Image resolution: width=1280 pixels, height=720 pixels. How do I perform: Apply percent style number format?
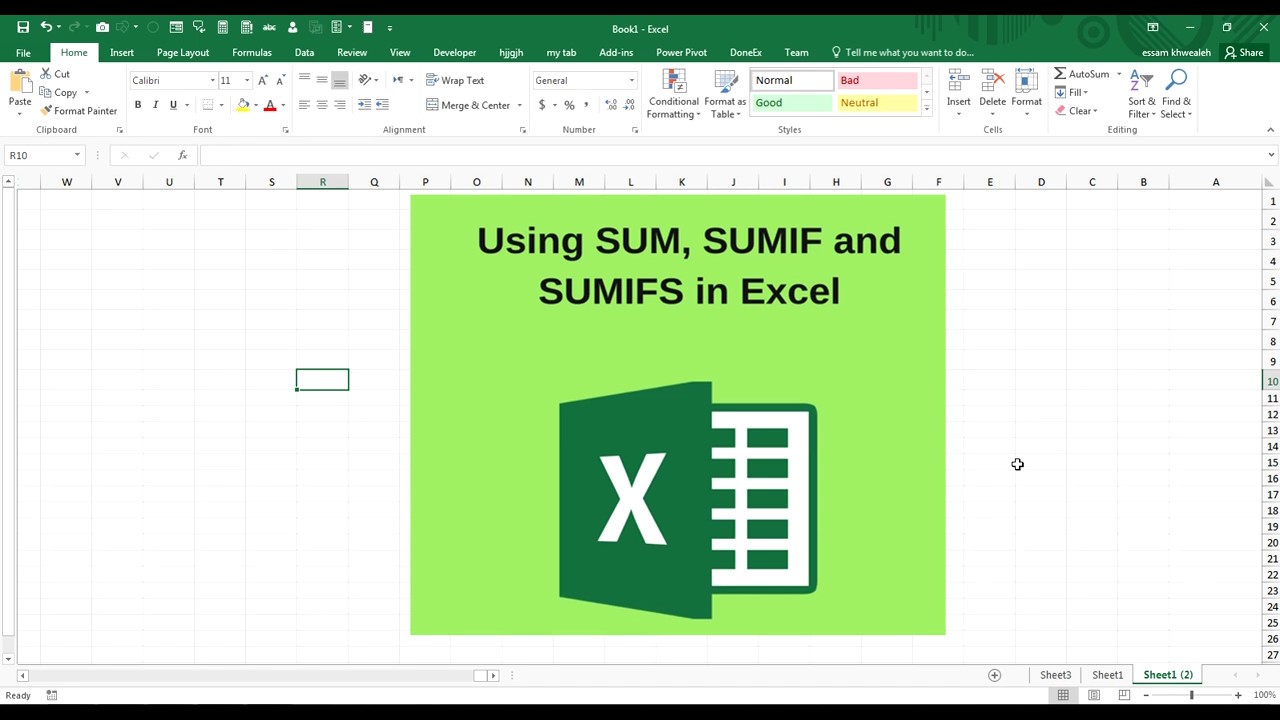[569, 105]
